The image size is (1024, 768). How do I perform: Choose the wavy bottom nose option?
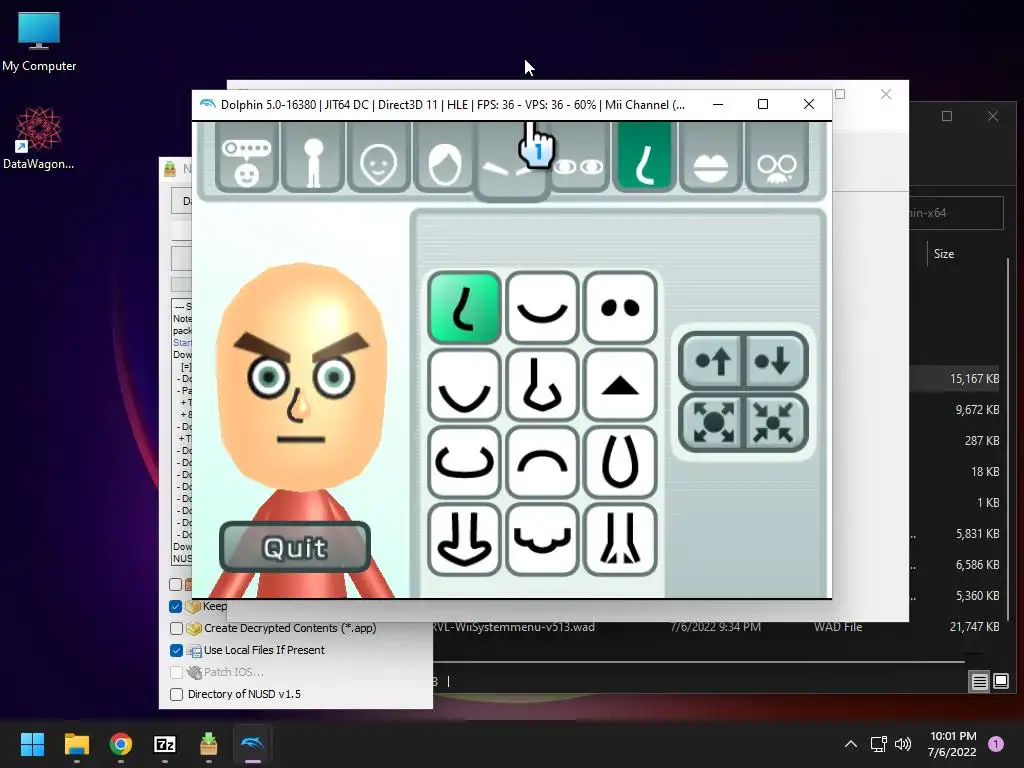pyautogui.click(x=542, y=540)
